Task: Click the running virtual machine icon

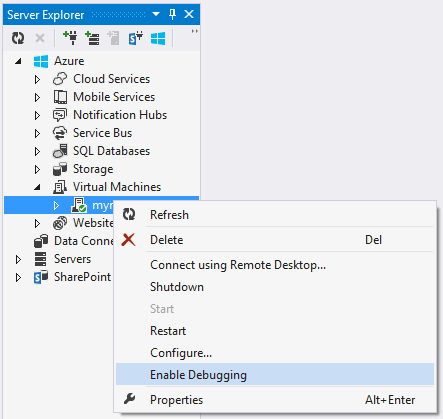Action: [79, 205]
